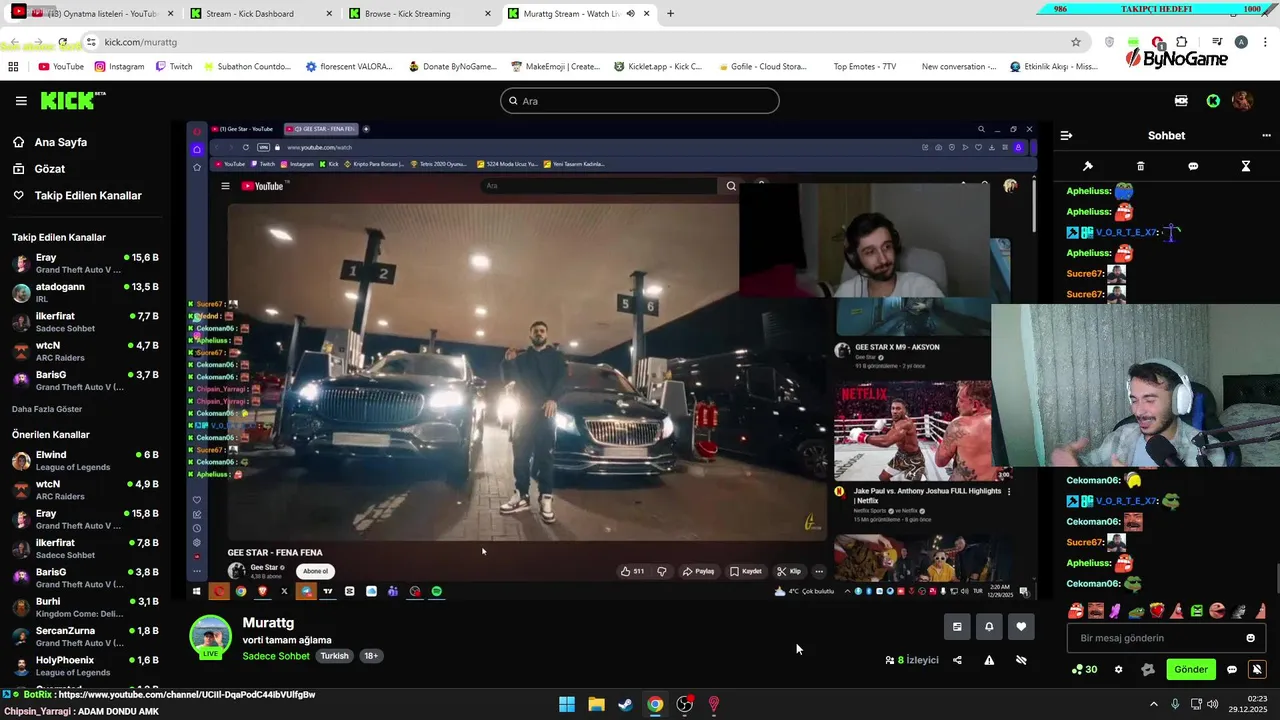Open Eray followed channel with 15,6 B viewers
The image size is (1280, 720).
point(85,264)
